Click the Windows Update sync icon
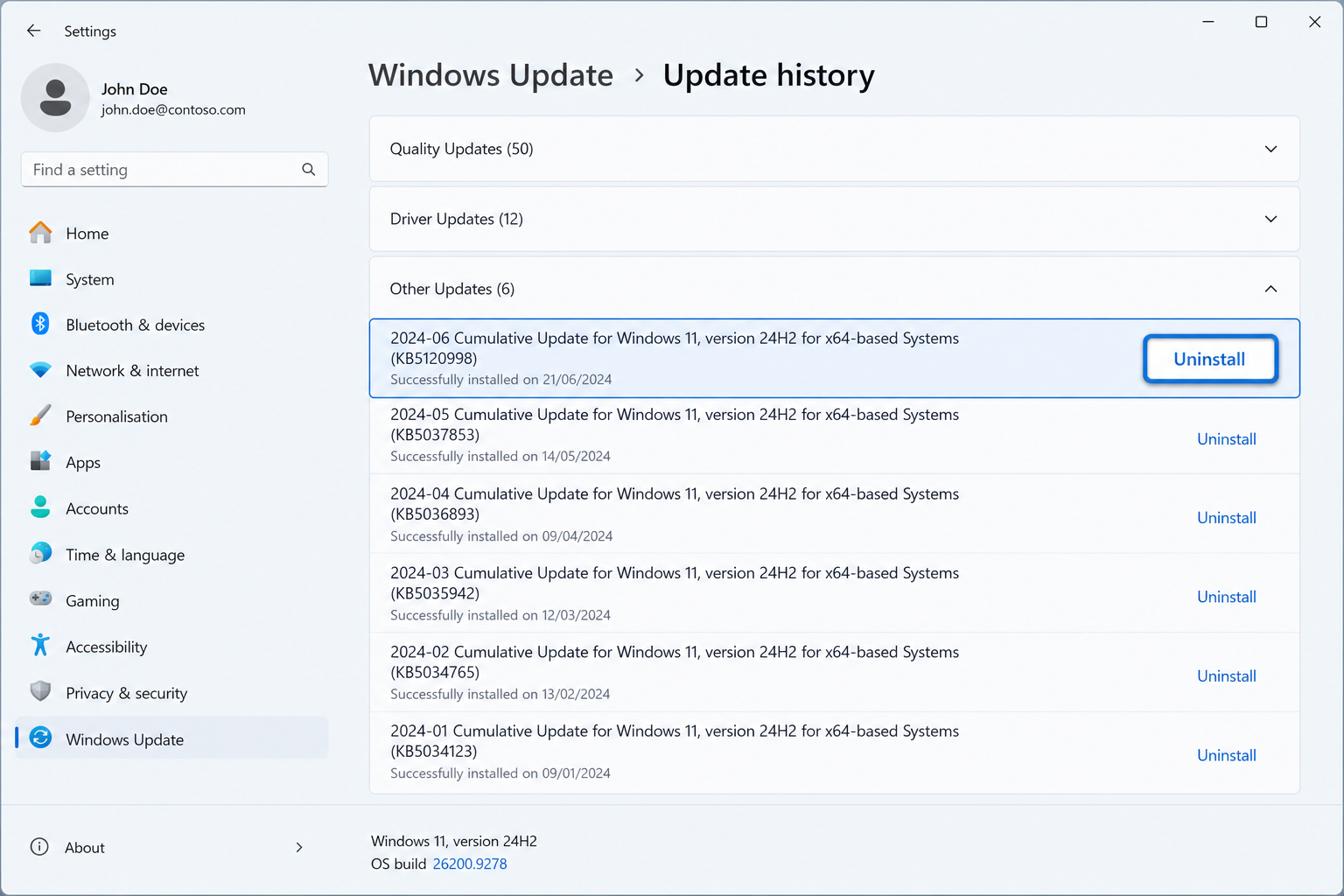 point(40,738)
